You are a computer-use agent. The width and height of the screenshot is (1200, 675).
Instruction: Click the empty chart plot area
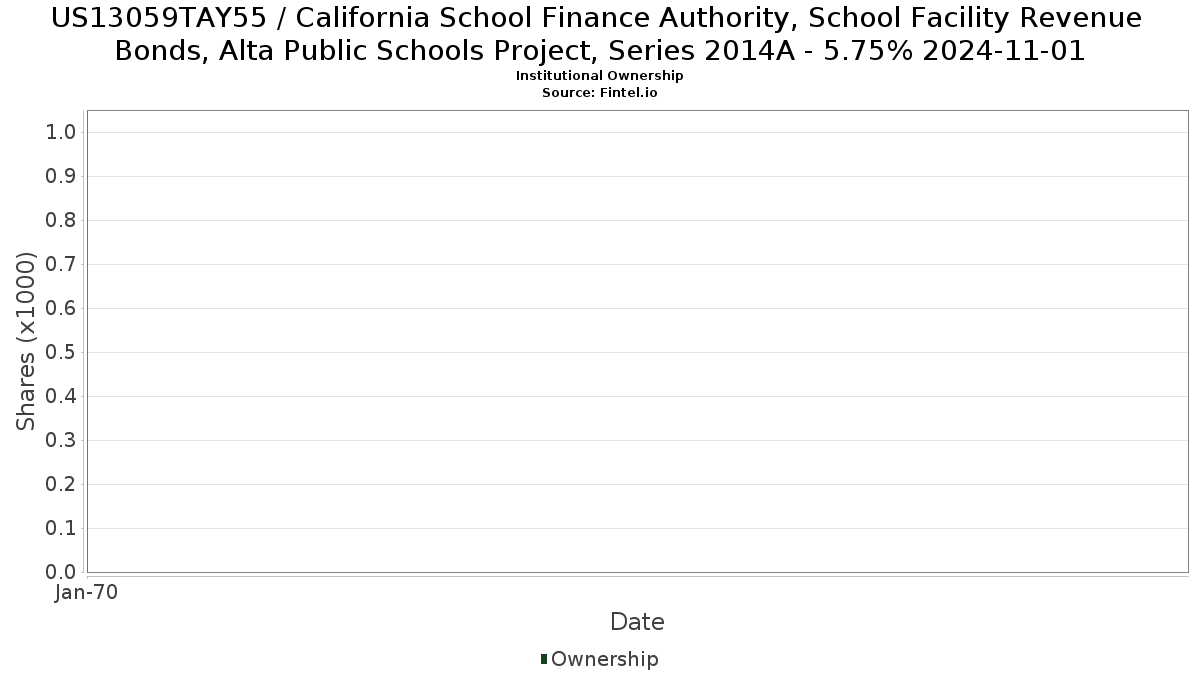637,341
